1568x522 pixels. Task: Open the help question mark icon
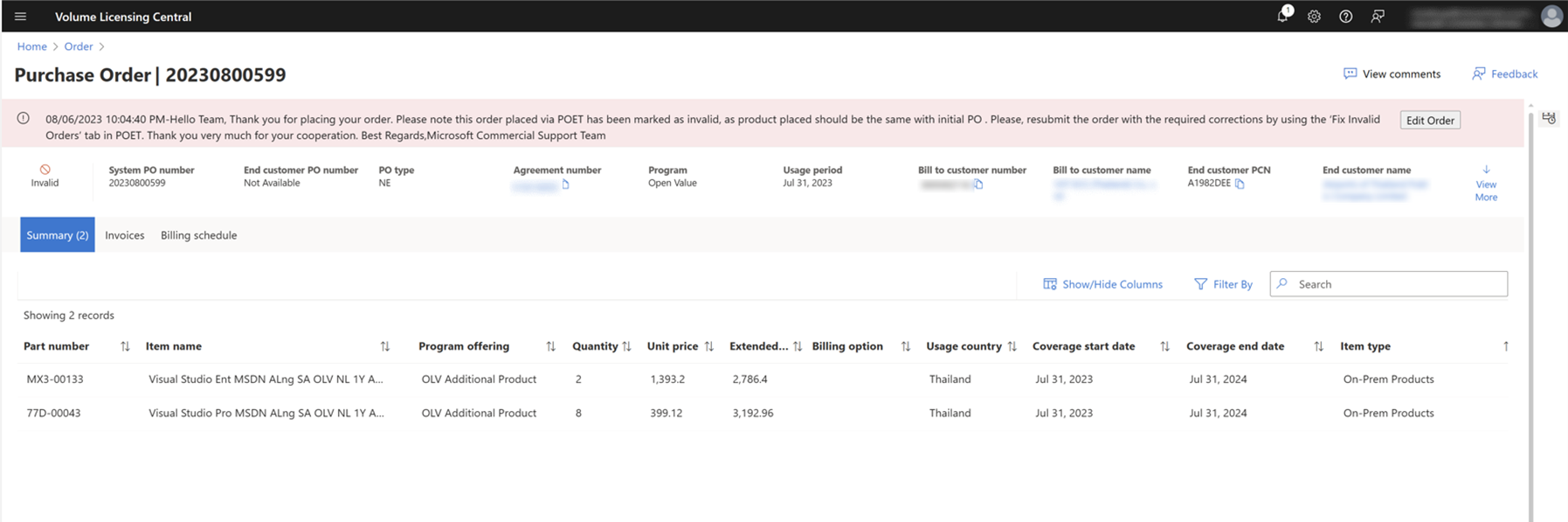[1346, 17]
